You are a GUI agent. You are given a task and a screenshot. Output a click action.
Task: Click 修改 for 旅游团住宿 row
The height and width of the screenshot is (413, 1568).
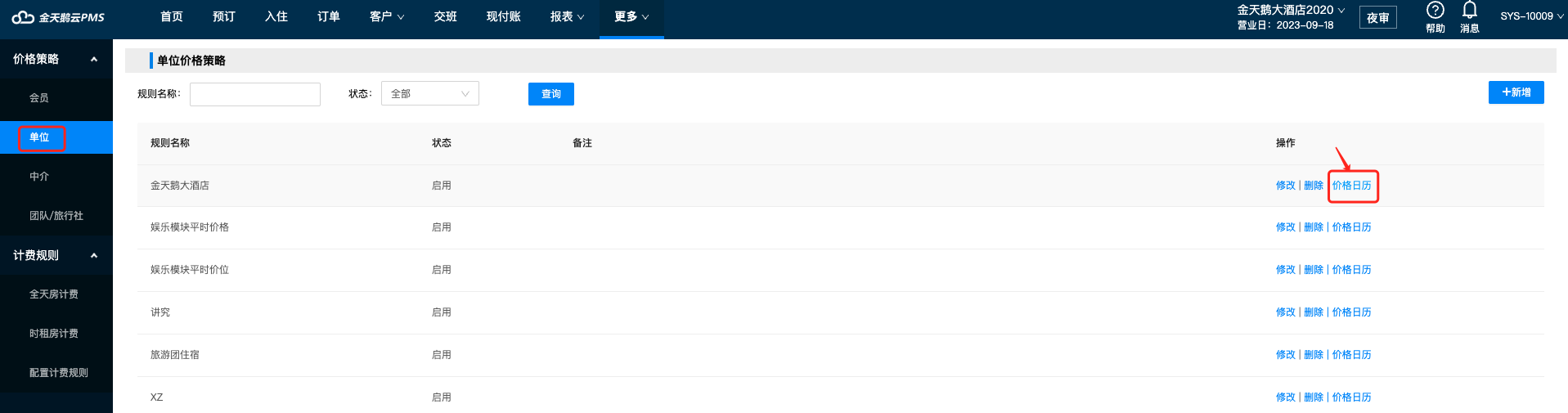click(x=1286, y=355)
